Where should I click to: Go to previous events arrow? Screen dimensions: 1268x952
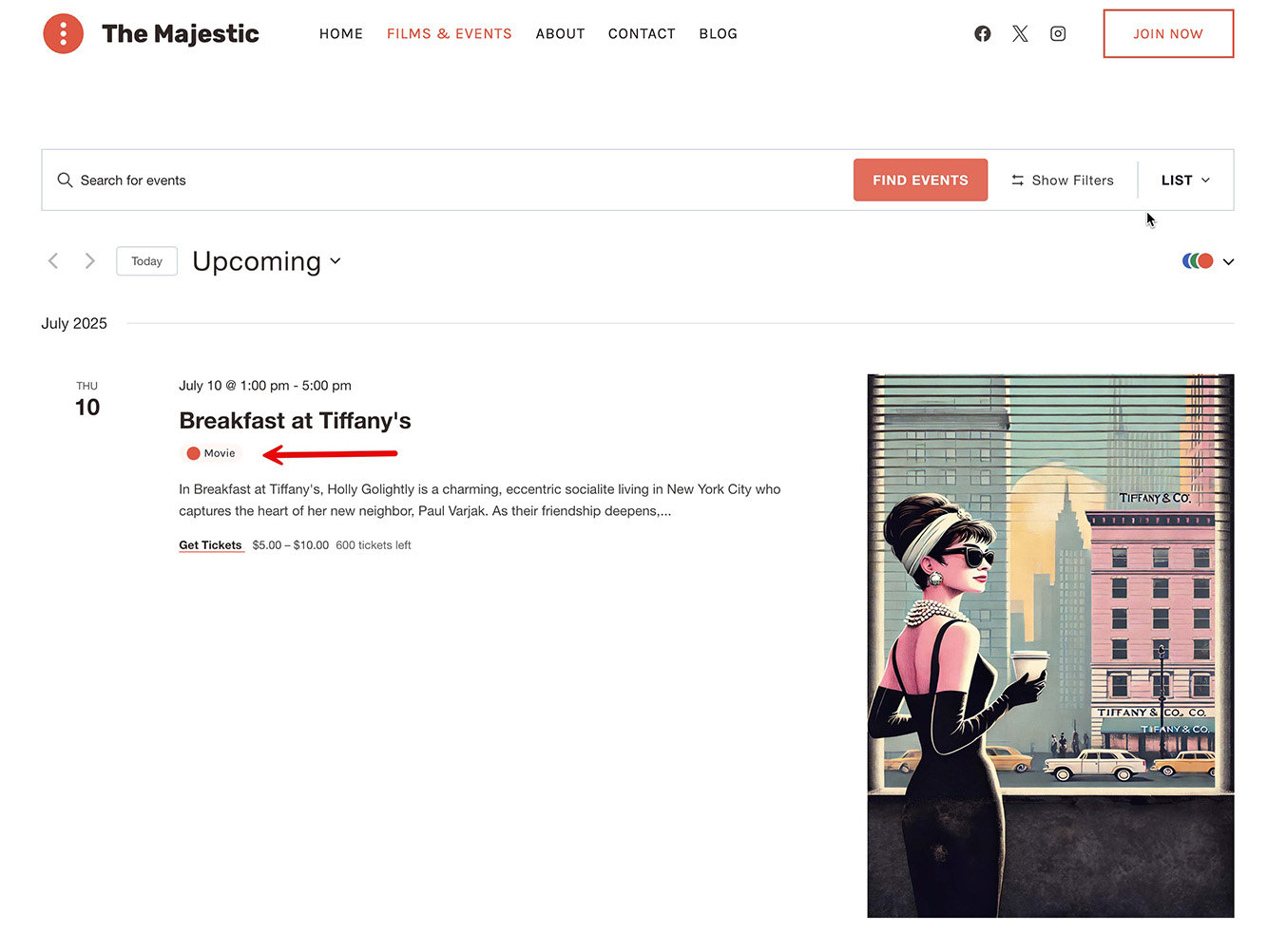pos(53,260)
